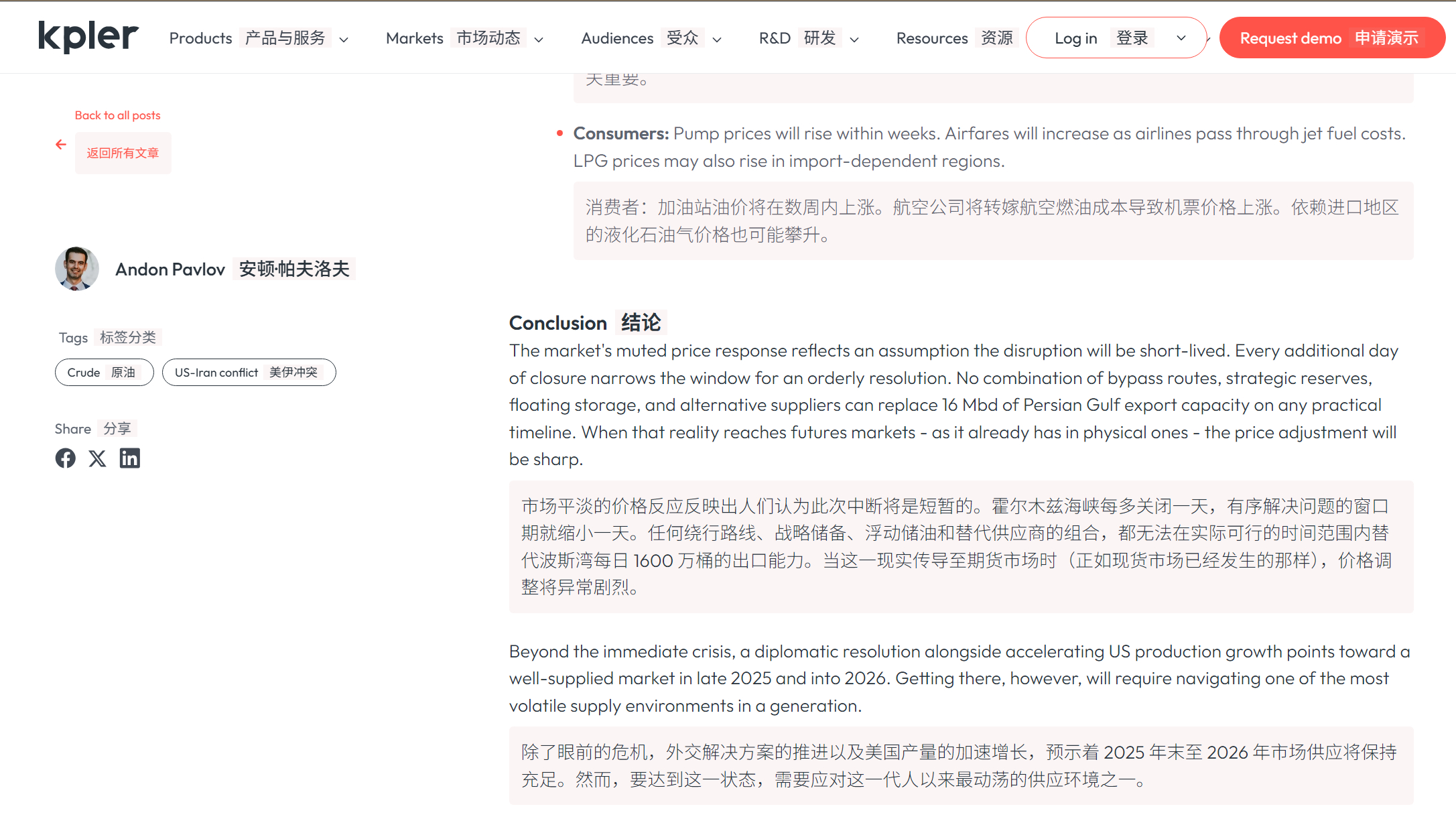This screenshot has width=1456, height=829.
Task: Click the red back arrow icon
Action: tap(61, 145)
